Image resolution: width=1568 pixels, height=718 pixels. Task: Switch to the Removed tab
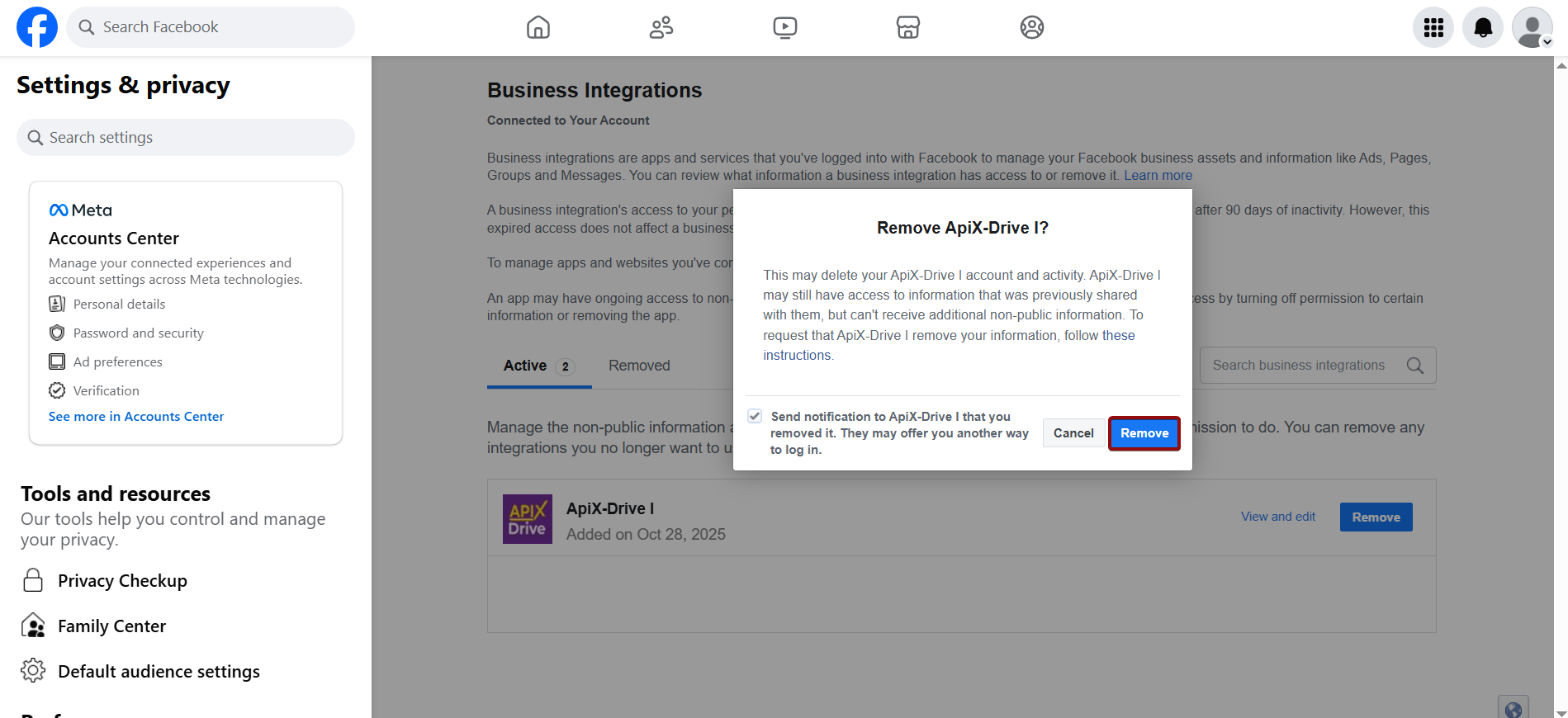639,366
